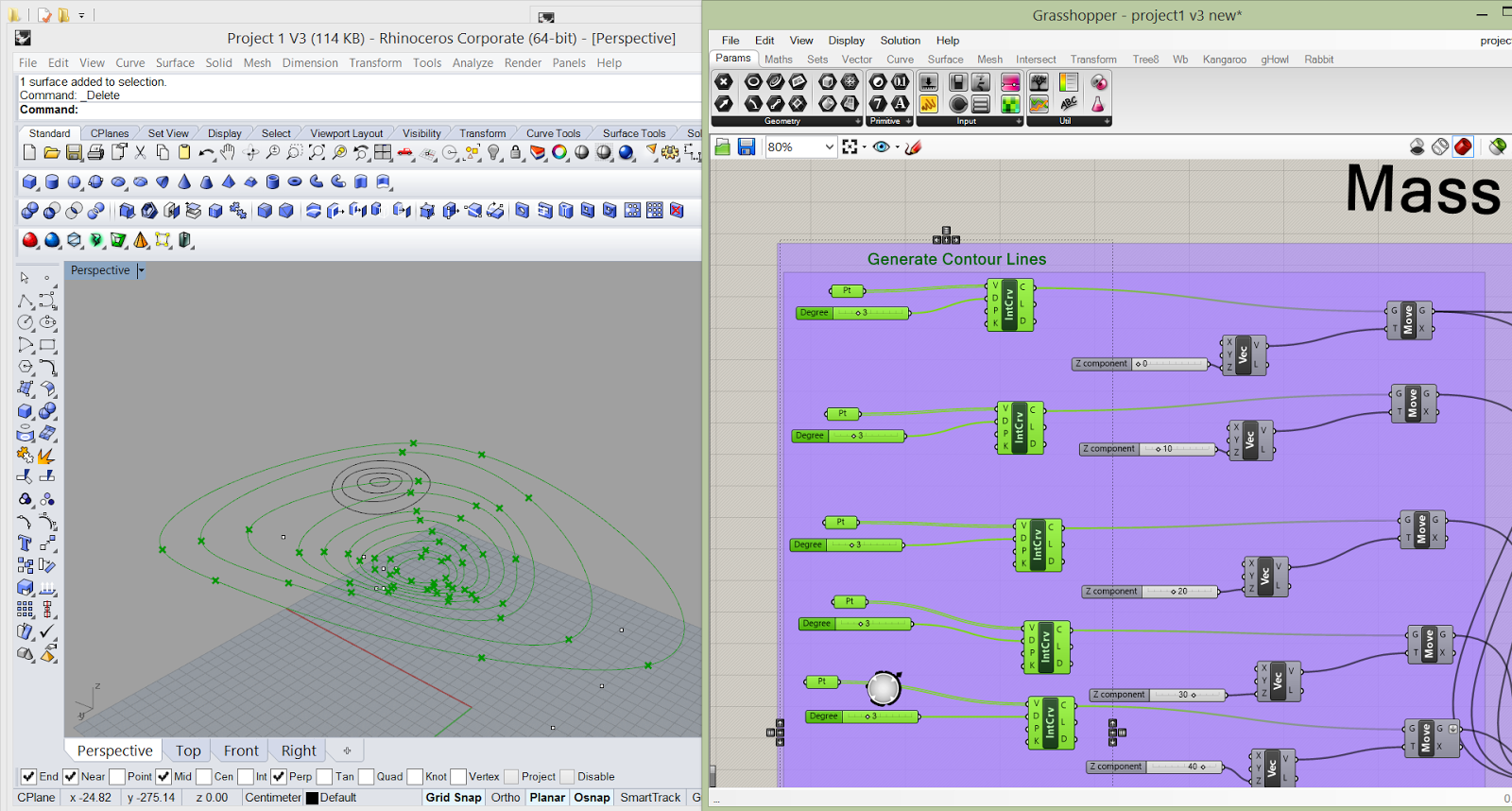Click Grasshopper Save file disk icon
The width and height of the screenshot is (1512, 811).
point(747,147)
